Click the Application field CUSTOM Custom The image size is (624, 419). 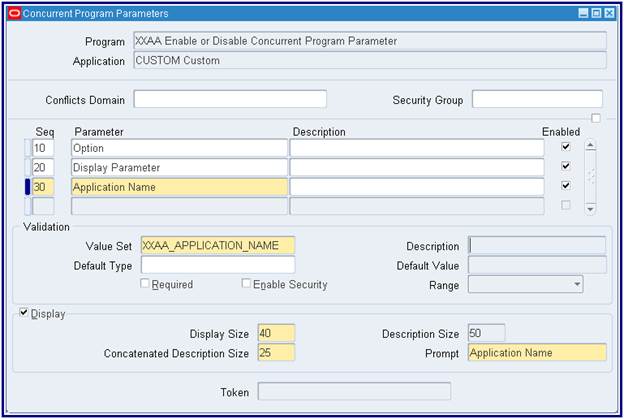click(x=370, y=60)
